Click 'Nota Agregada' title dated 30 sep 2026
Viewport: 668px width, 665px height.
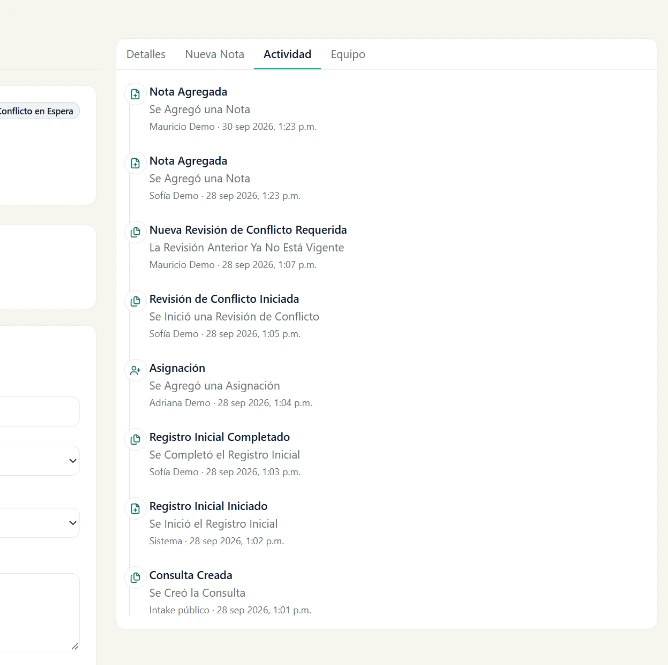coord(188,92)
